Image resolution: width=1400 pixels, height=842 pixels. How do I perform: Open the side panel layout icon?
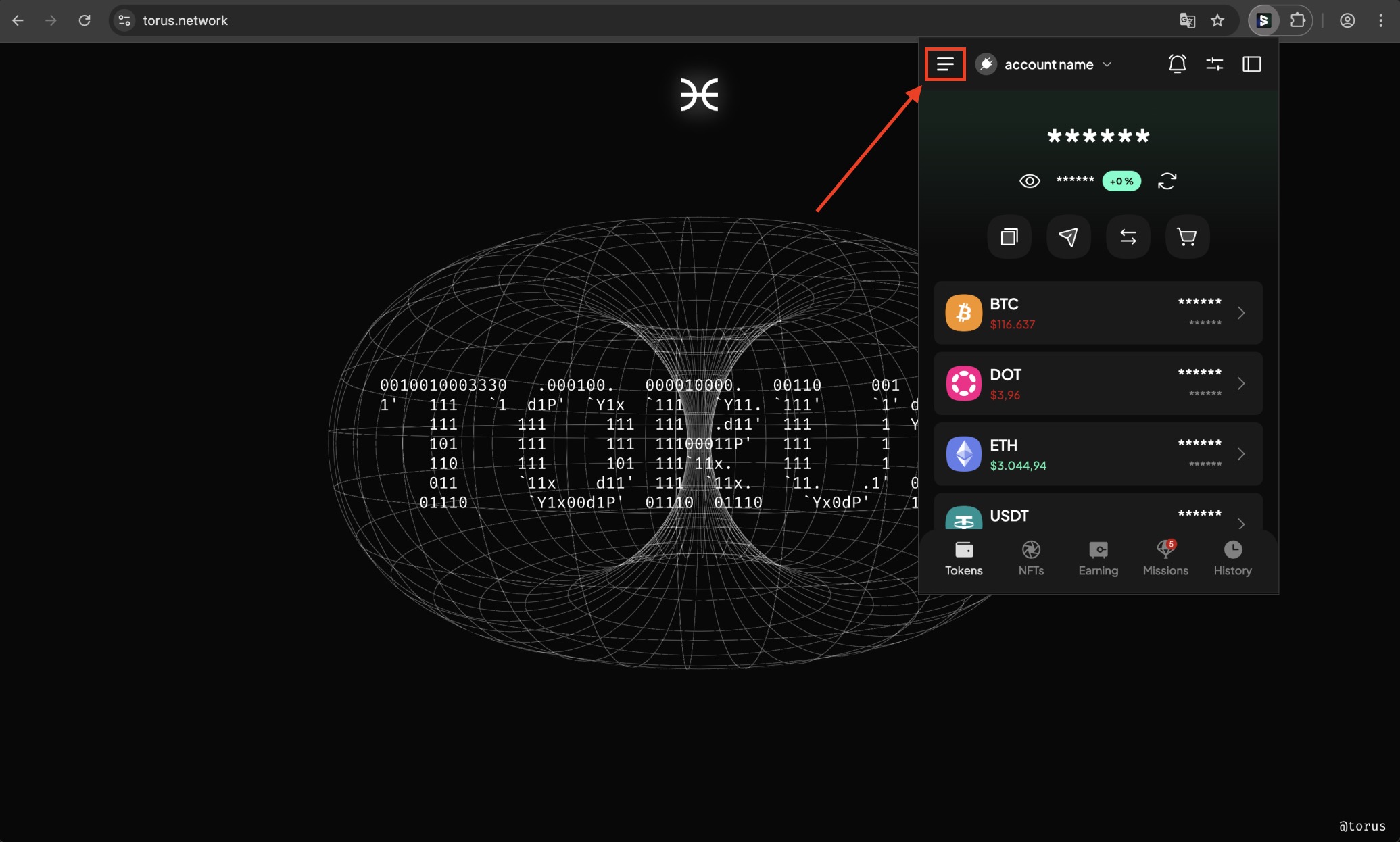point(1251,64)
